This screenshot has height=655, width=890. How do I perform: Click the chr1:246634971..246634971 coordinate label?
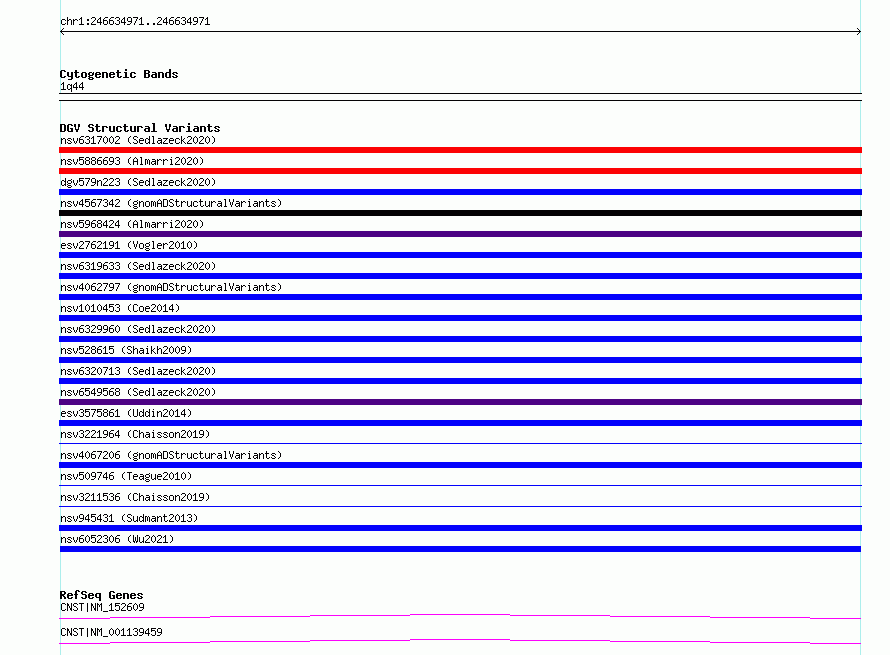135,21
